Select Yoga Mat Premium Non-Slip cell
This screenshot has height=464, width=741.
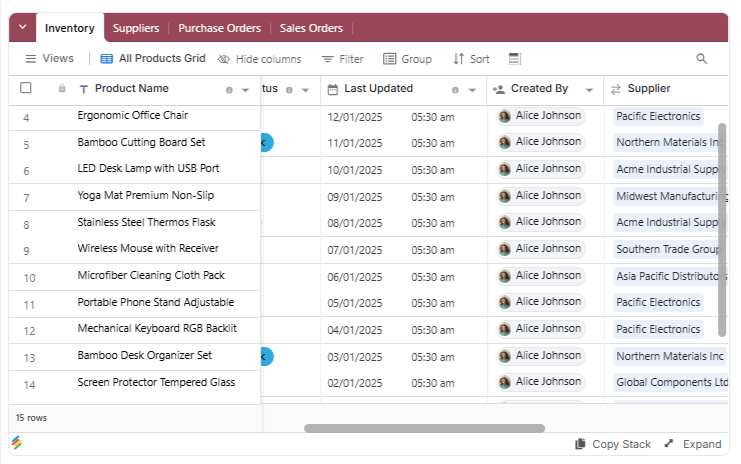(146, 195)
